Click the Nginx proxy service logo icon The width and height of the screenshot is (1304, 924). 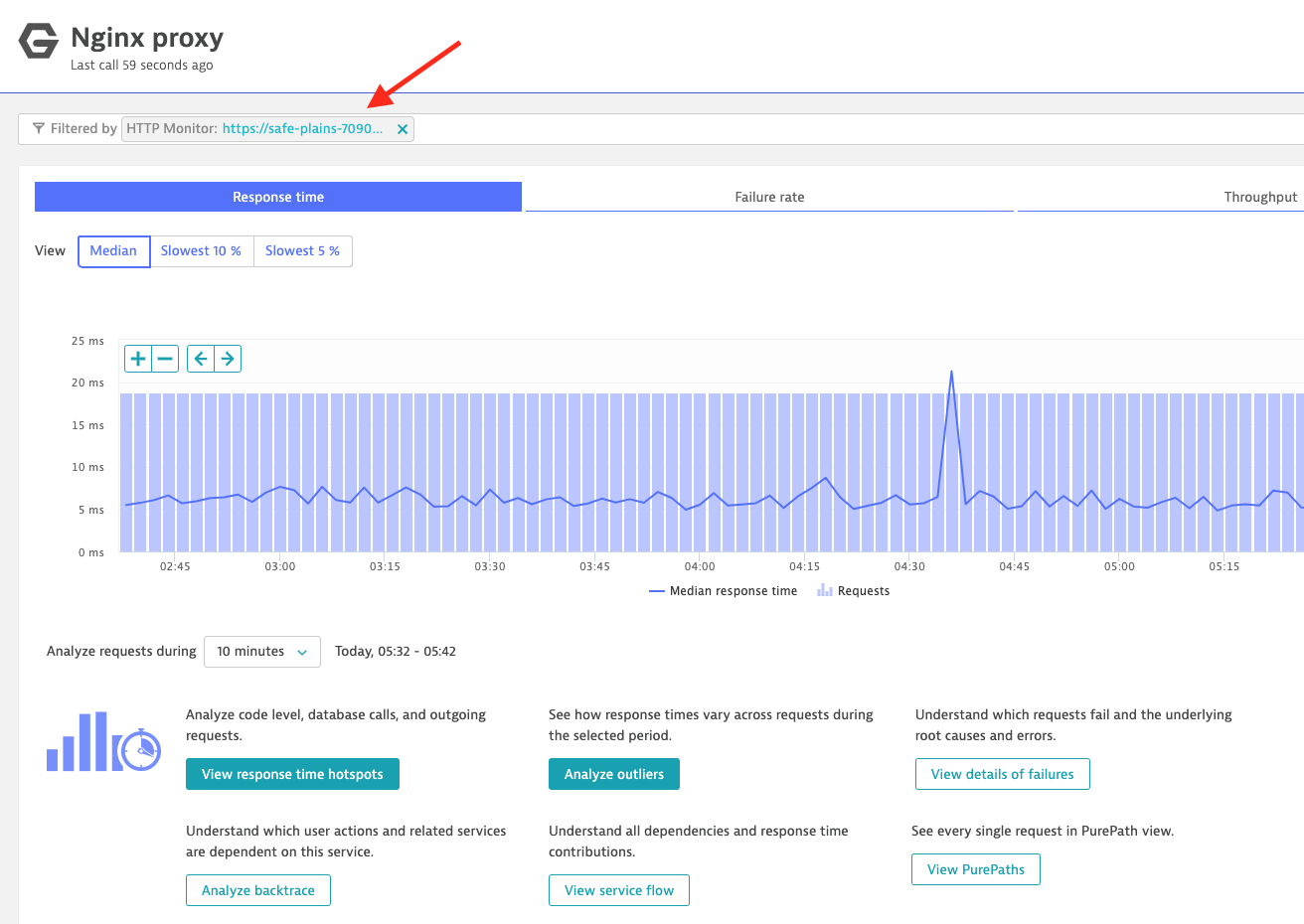point(39,42)
